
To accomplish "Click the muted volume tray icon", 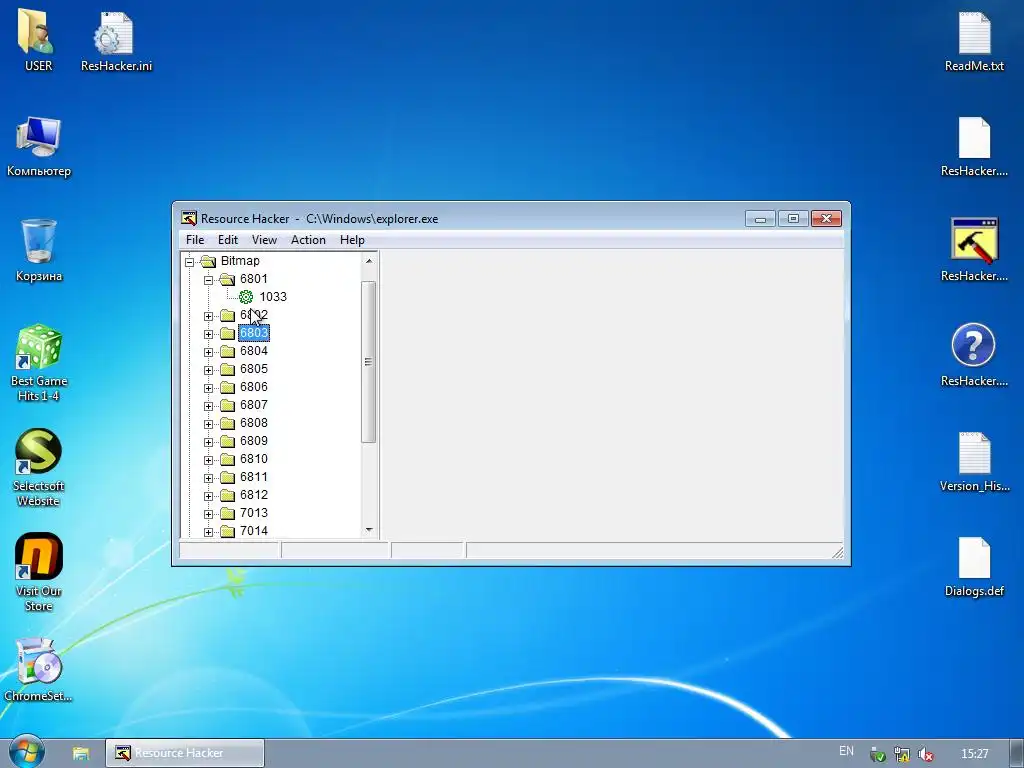I will tap(925, 754).
